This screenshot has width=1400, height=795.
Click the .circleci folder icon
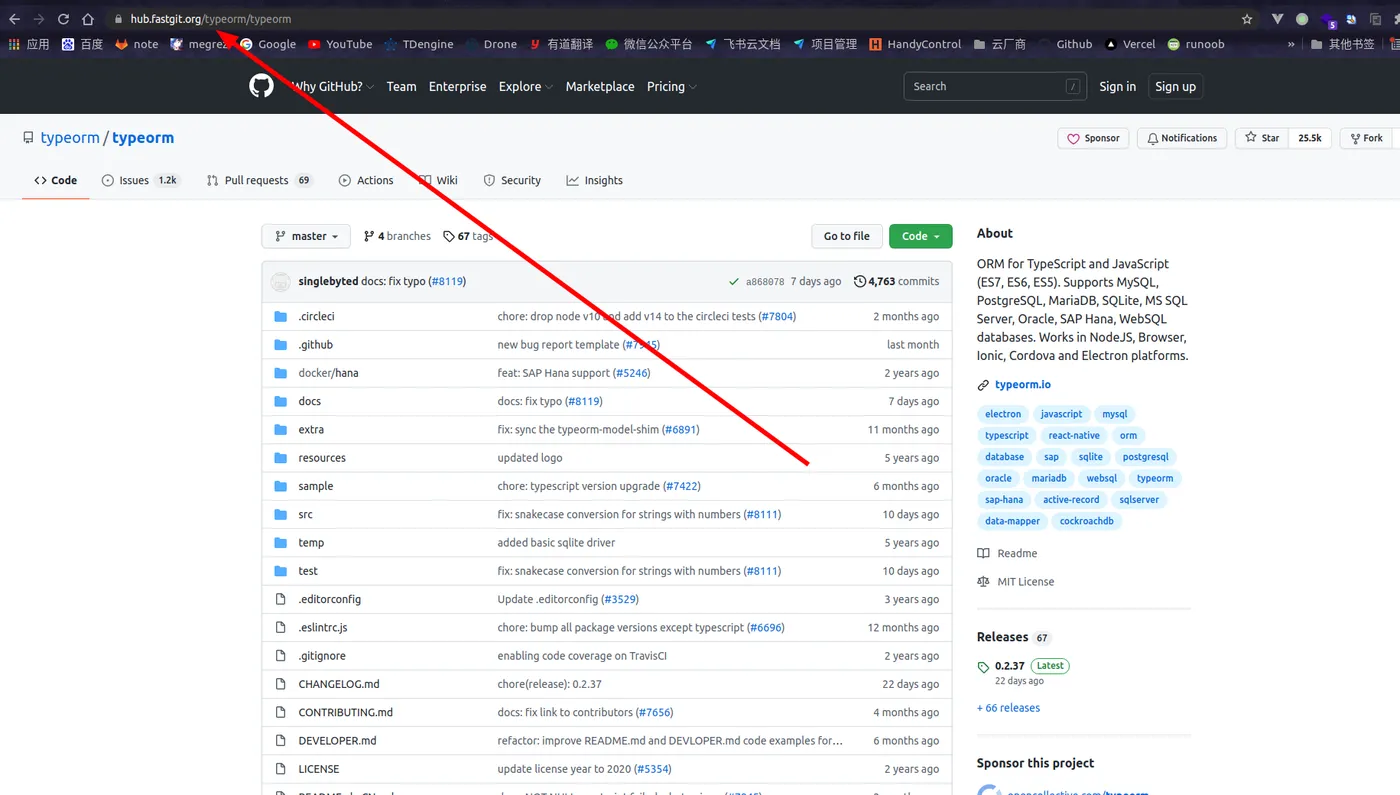point(281,316)
